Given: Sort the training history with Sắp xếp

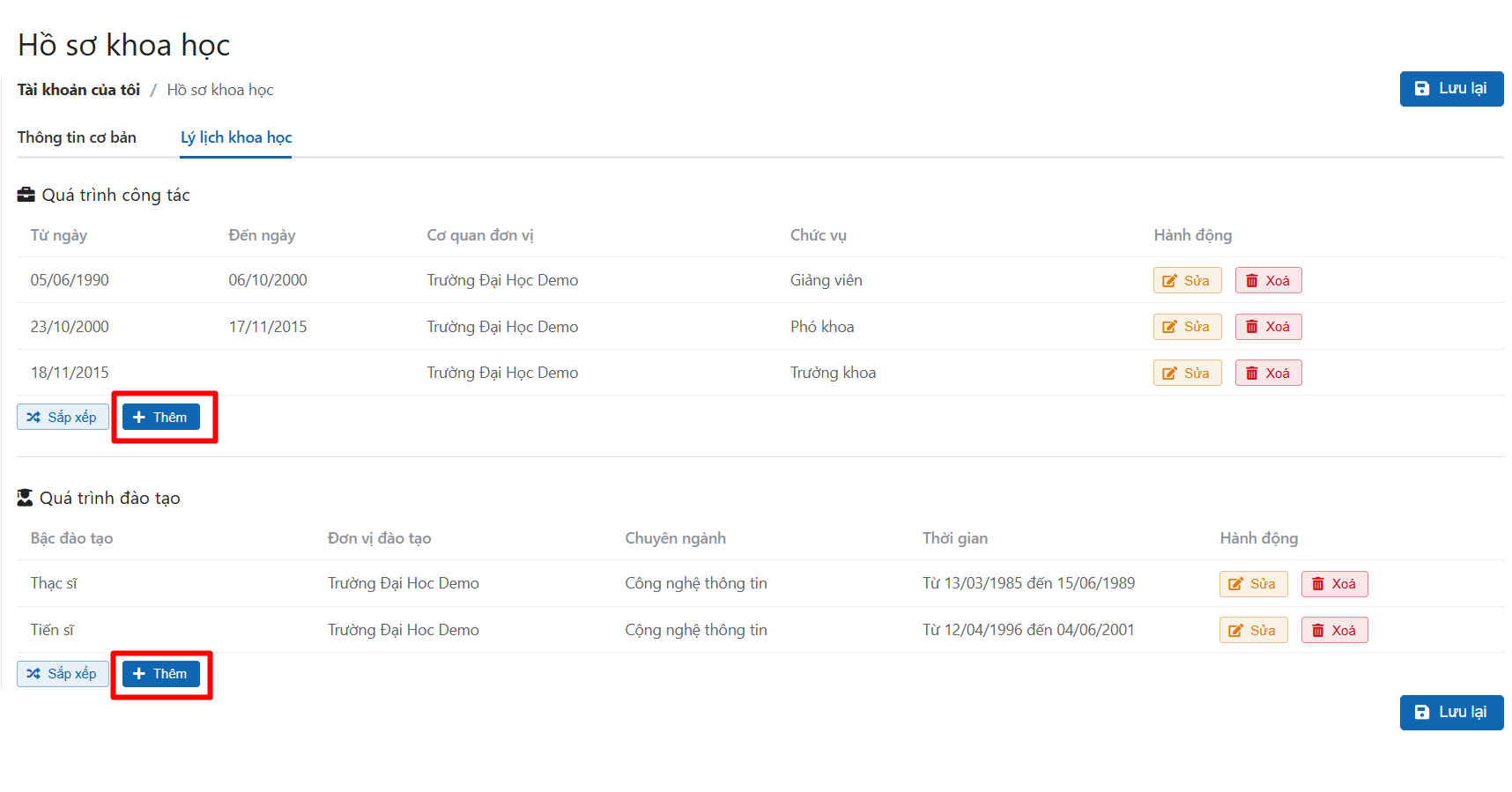Looking at the screenshot, I should point(63,674).
